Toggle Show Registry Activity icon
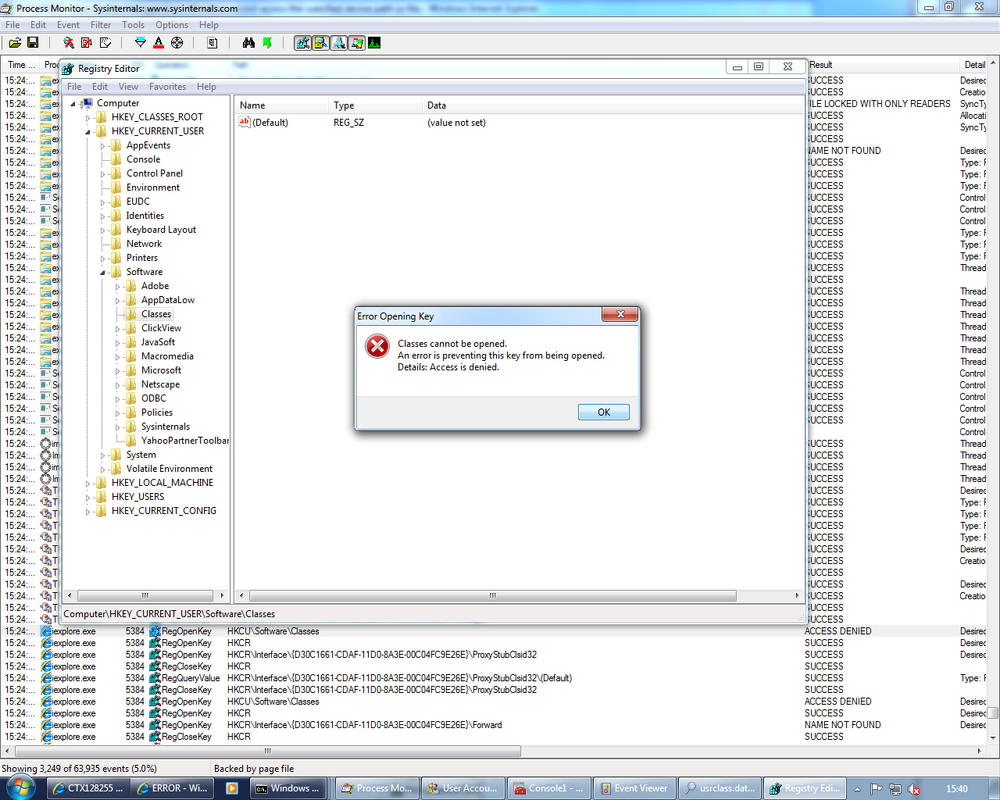 303,43
